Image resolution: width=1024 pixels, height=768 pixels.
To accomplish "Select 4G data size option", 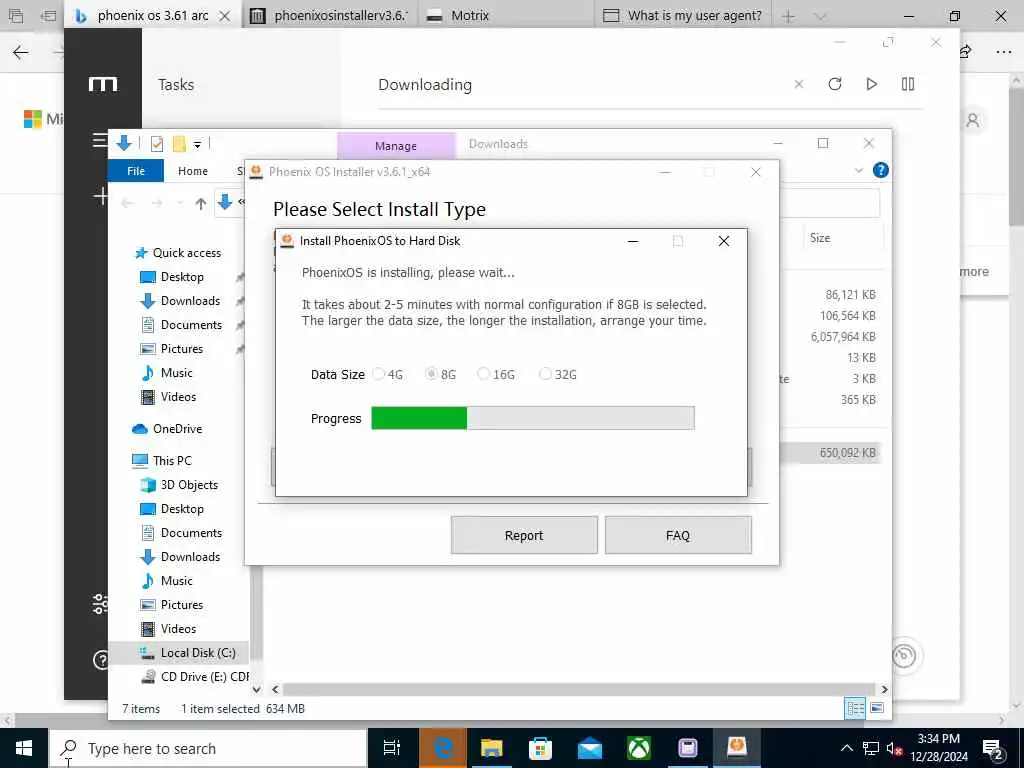I will coord(379,374).
